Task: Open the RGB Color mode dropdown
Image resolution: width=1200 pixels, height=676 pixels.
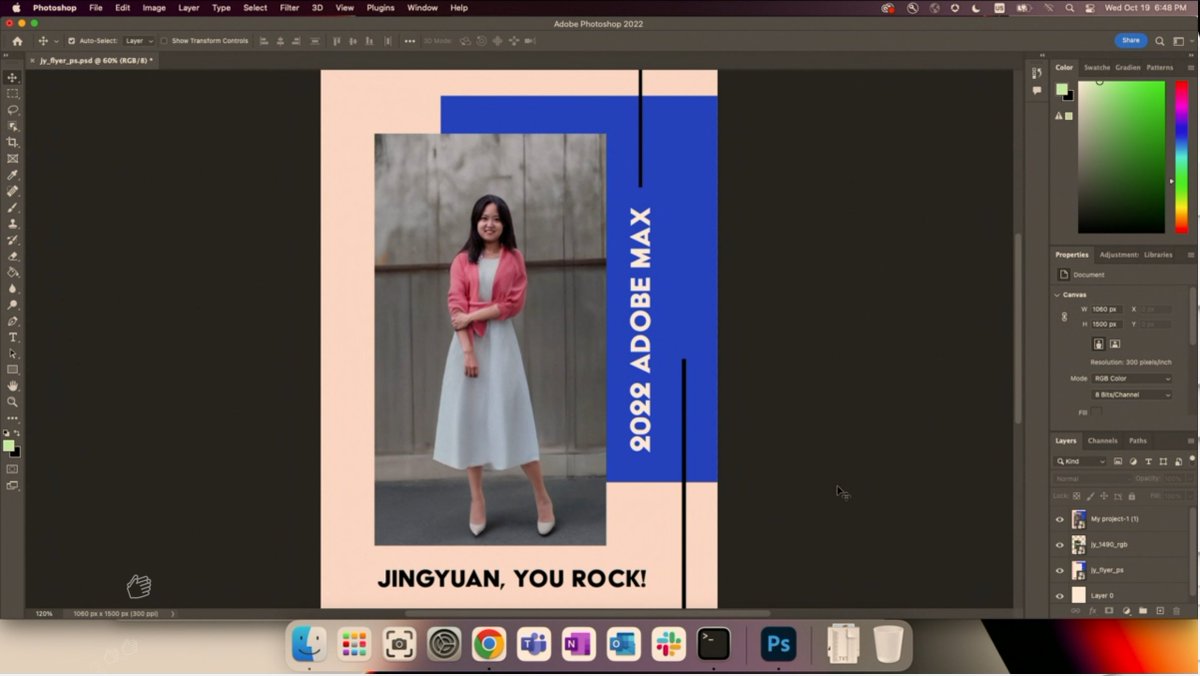Action: pos(1132,378)
